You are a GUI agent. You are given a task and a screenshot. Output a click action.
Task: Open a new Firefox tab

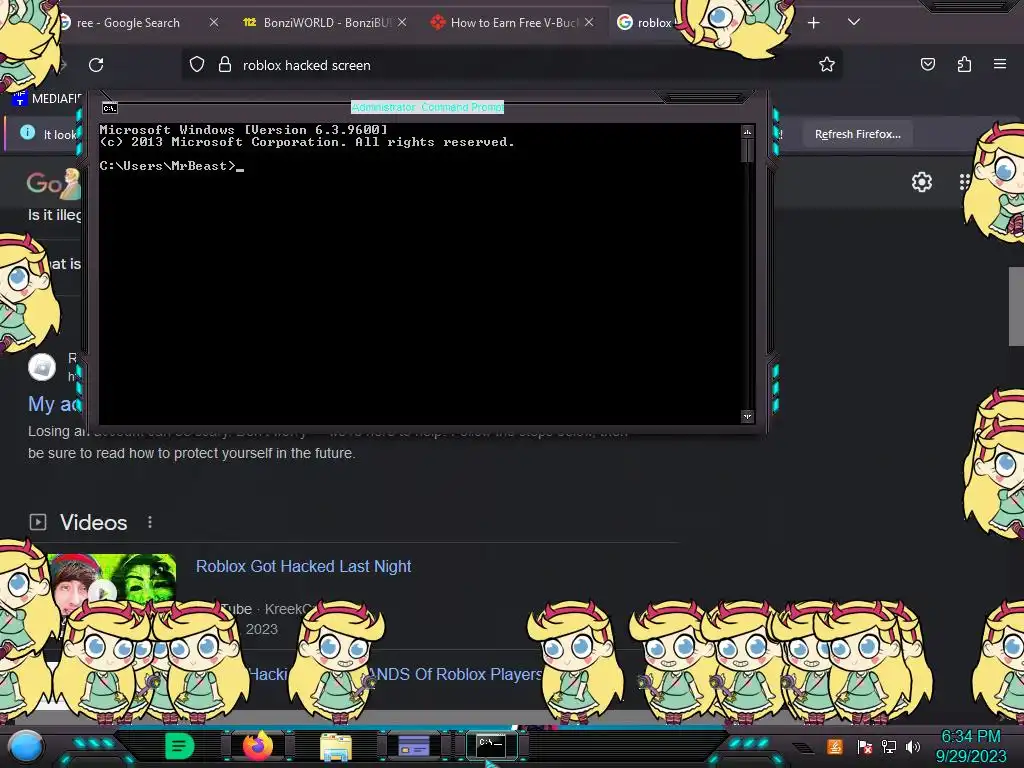(x=814, y=23)
